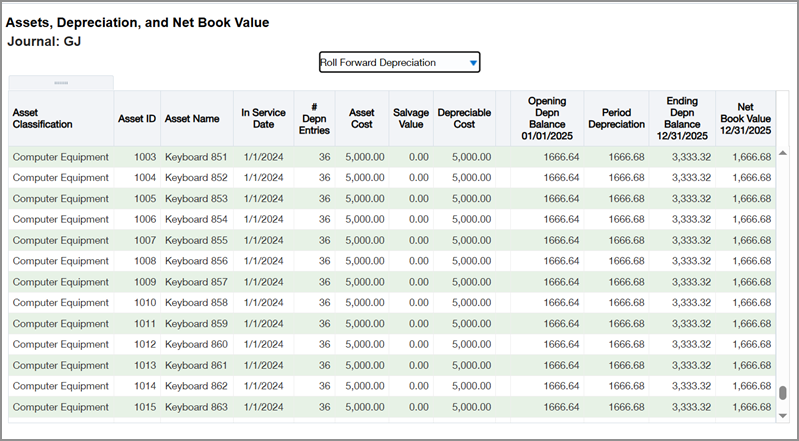Click the scroll down arrow of the table
799x441 pixels.
[x=783, y=415]
